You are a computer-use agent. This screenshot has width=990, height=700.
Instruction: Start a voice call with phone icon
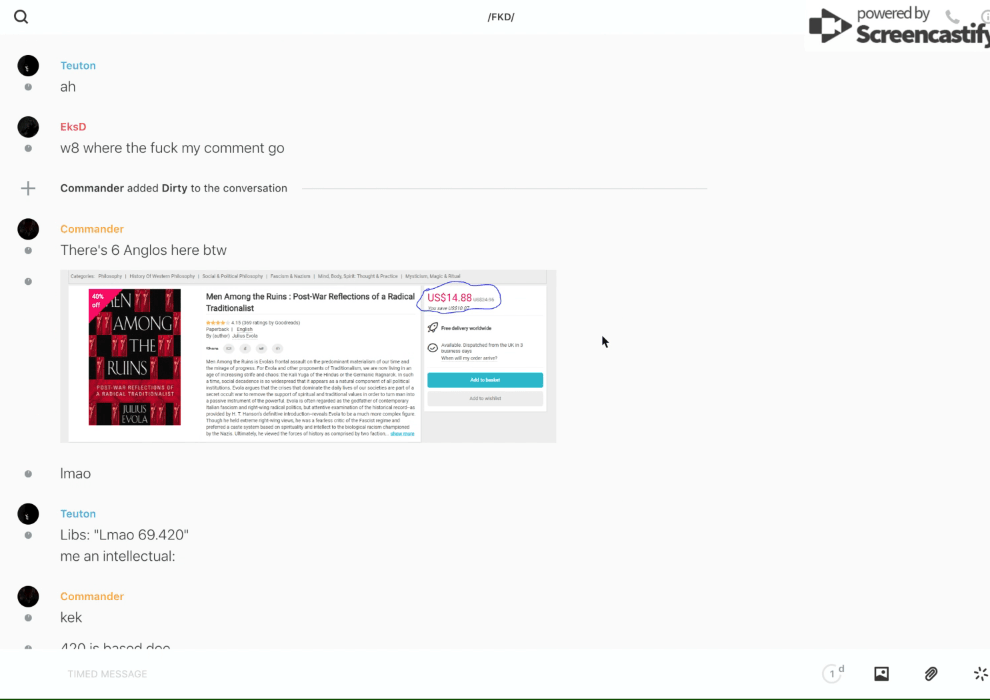(952, 17)
